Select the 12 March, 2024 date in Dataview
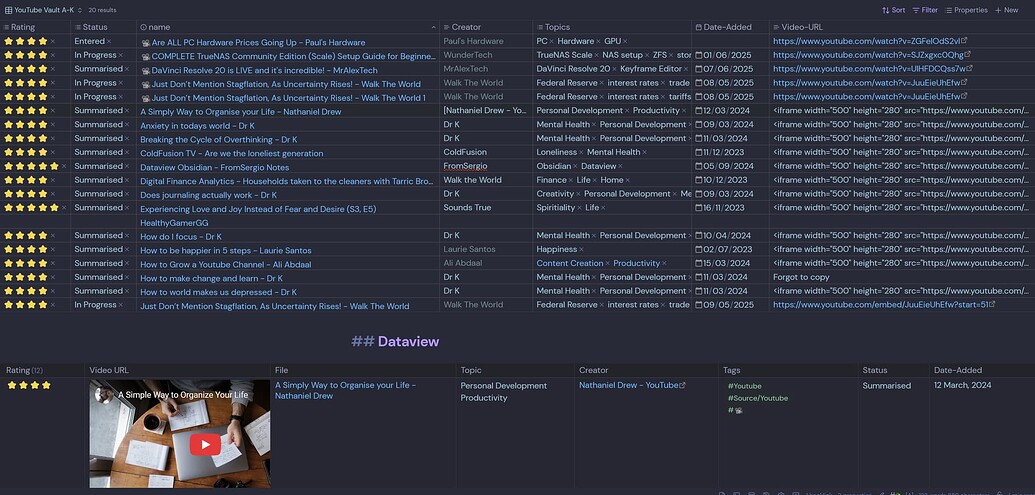Image resolution: width=1035 pixels, height=495 pixels. point(963,385)
